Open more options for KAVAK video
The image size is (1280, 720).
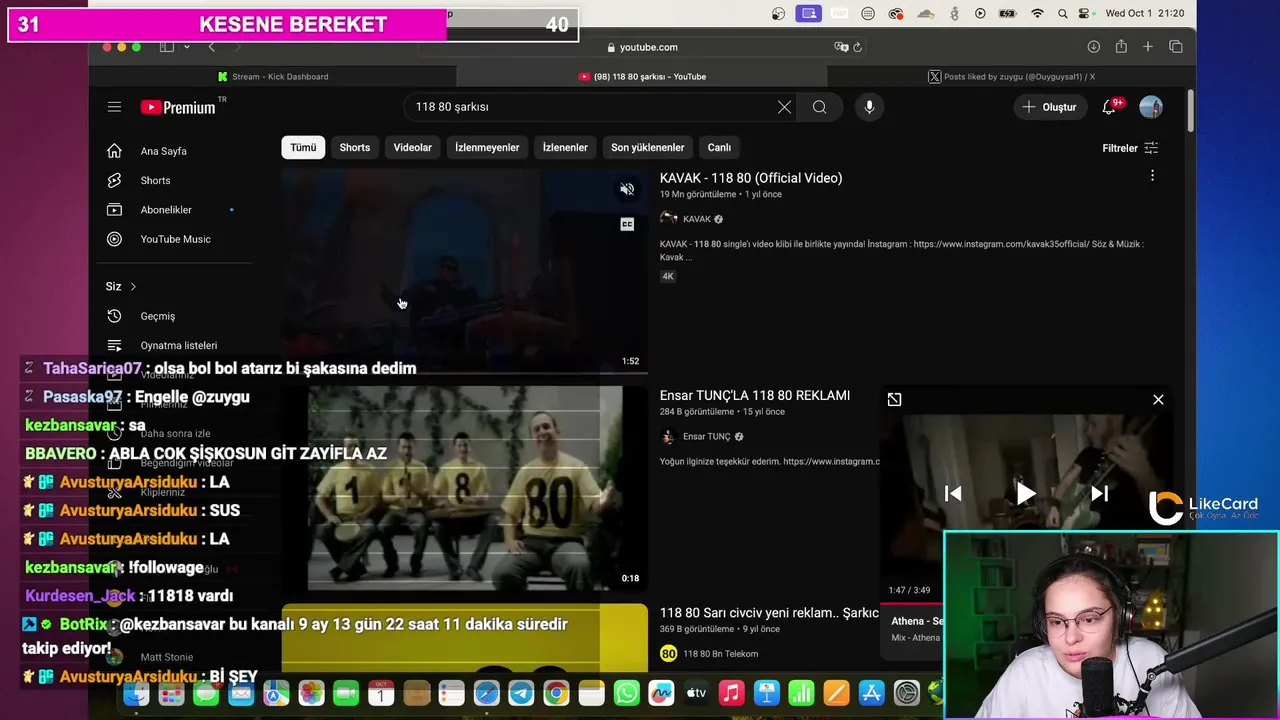(x=1152, y=176)
